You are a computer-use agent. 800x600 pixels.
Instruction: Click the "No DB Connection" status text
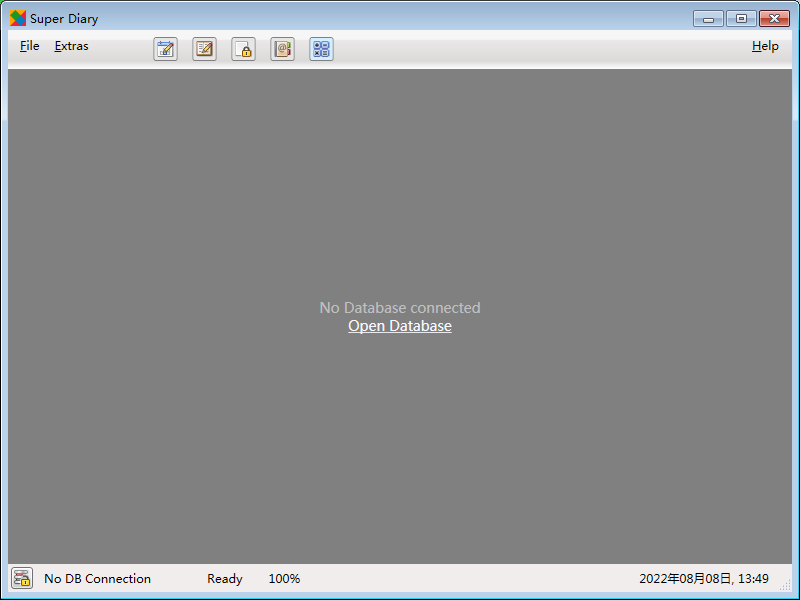(x=97, y=579)
